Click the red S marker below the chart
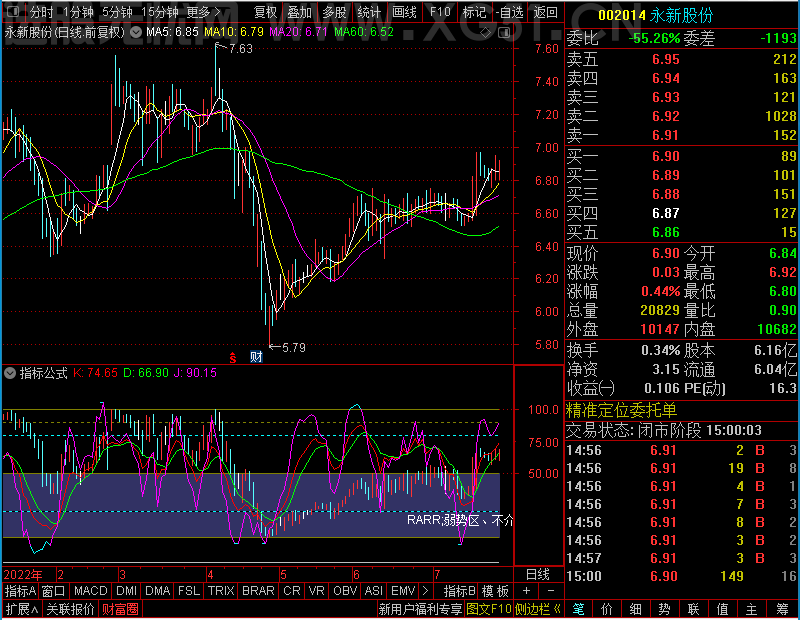Viewport: 800px width, 620px height. 233,358
